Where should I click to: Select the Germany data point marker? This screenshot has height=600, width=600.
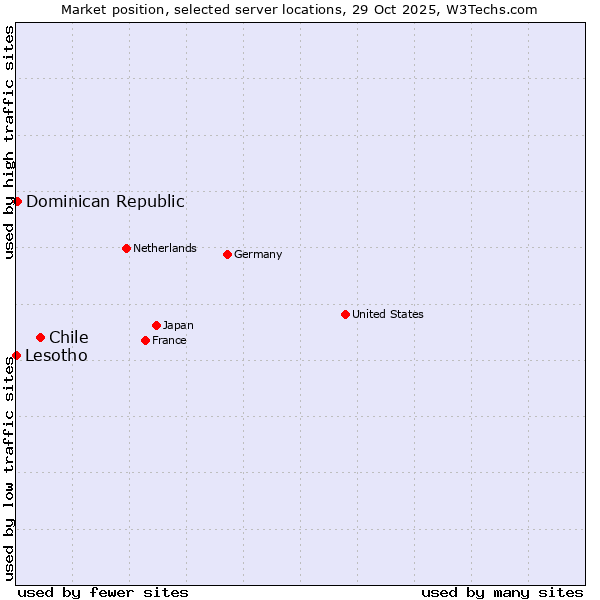pyautogui.click(x=227, y=254)
